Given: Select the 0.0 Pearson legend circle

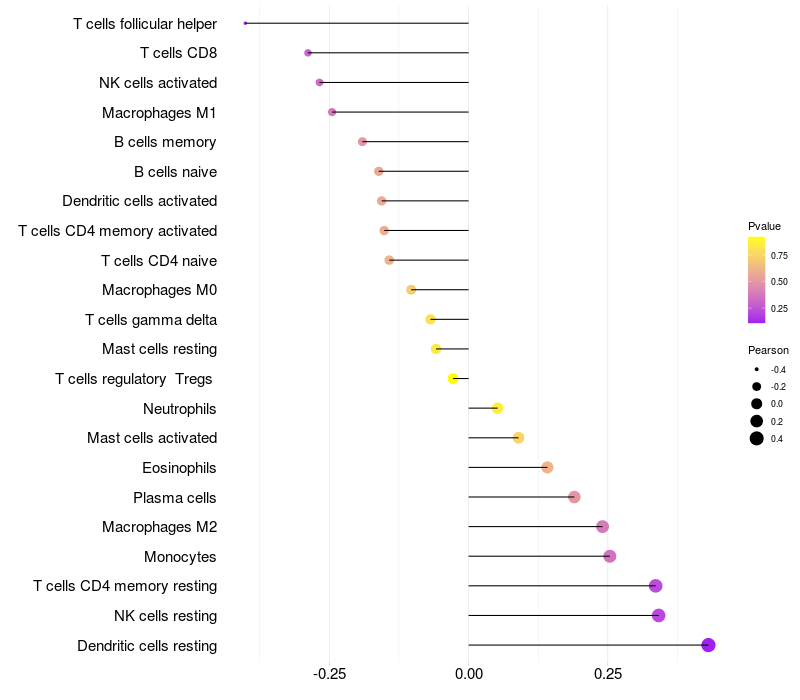Looking at the screenshot, I should point(757,404).
